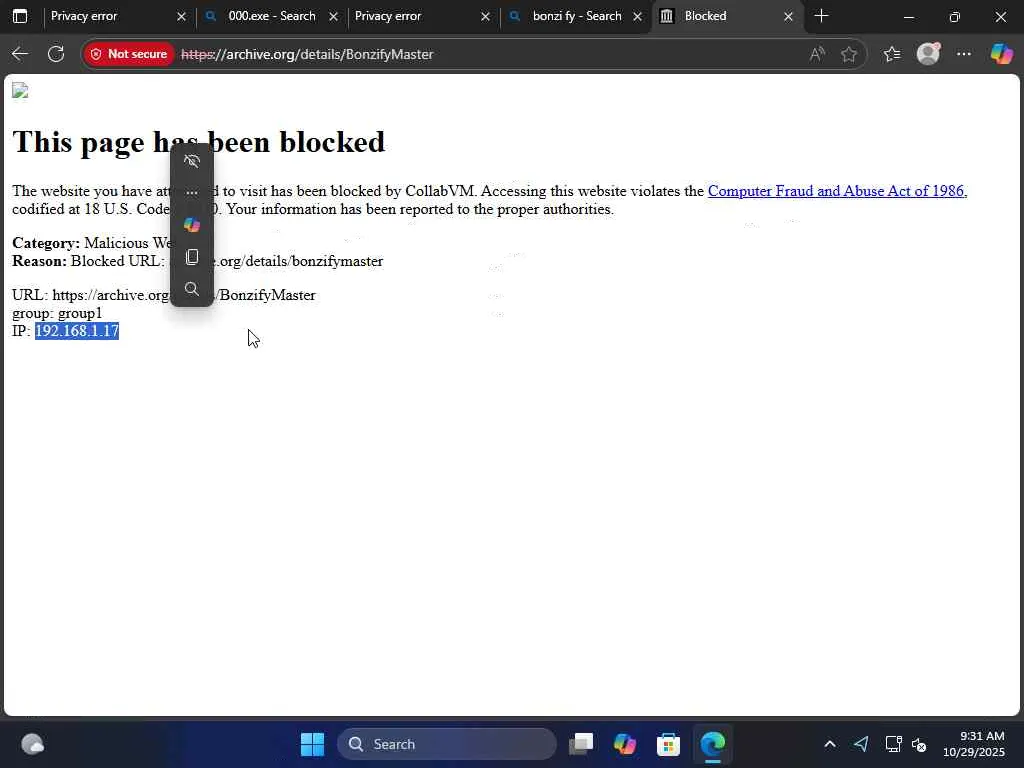Open more options in selection menu
This screenshot has width=1024, height=768.
click(x=191, y=193)
